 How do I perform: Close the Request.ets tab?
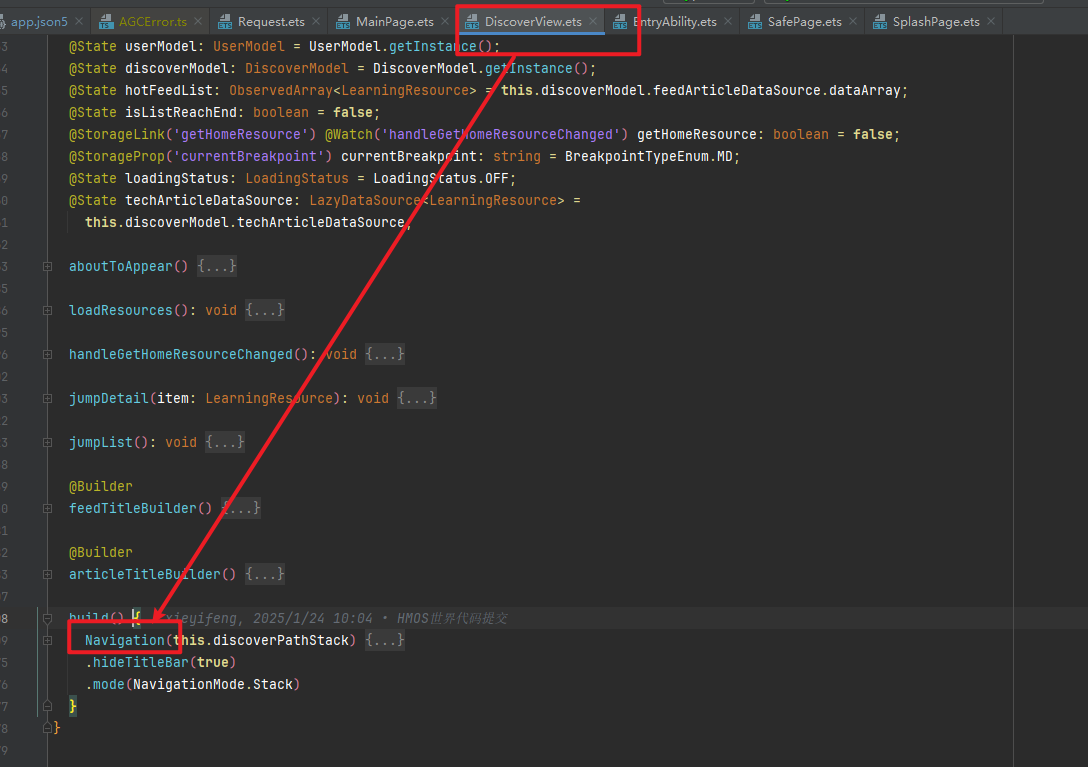coord(316,22)
